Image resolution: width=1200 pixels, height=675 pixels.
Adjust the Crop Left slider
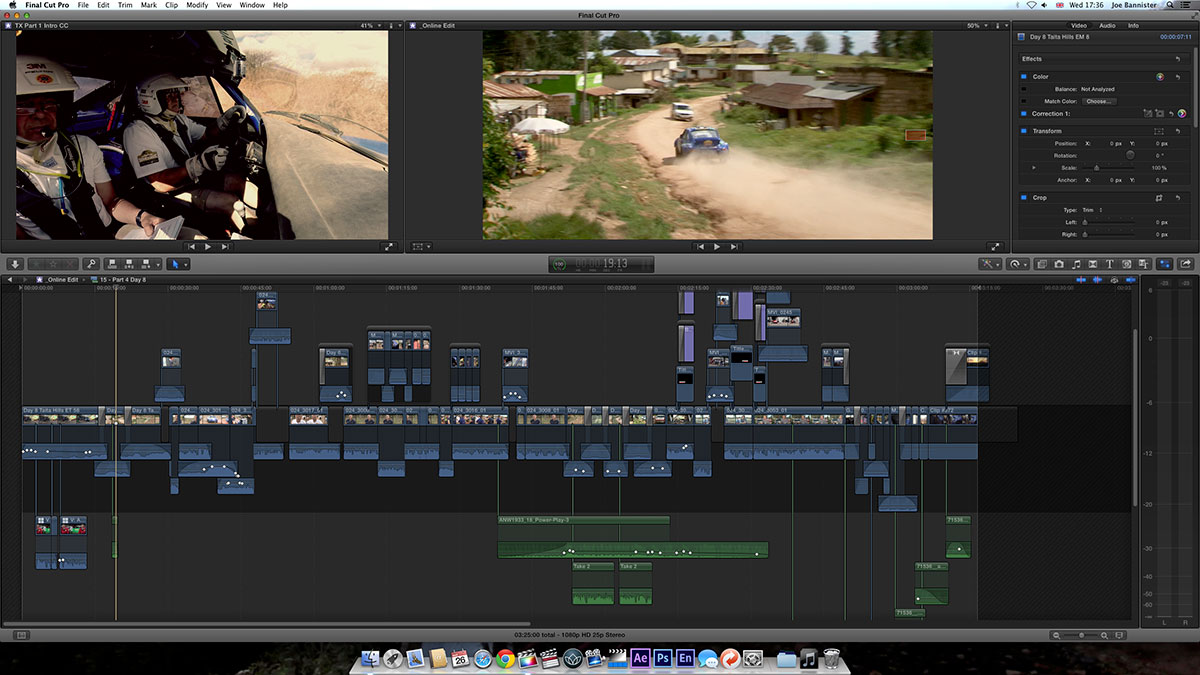(x=1108, y=222)
